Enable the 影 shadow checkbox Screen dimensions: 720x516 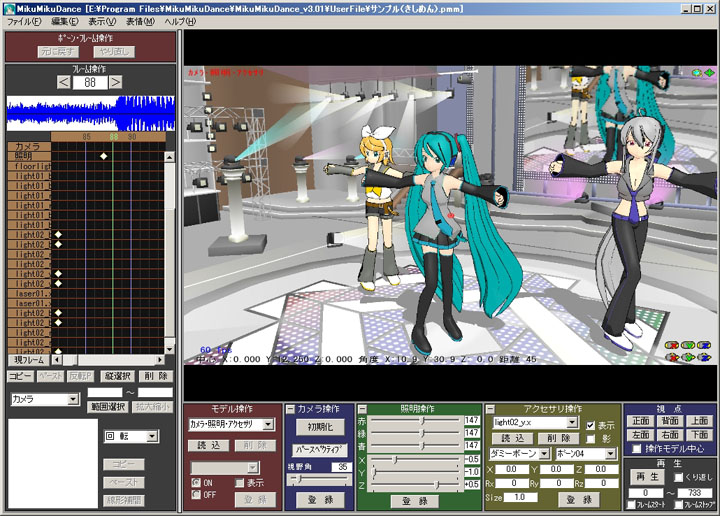(590, 439)
